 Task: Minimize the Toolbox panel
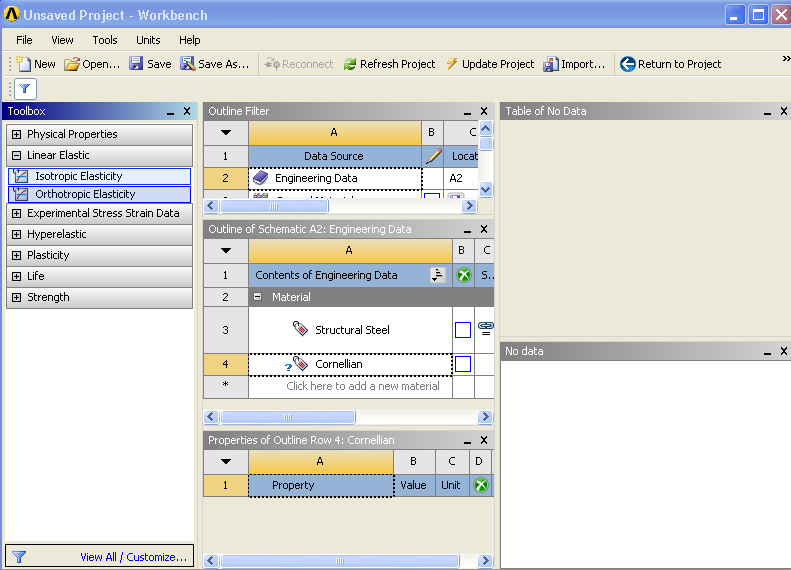tap(171, 111)
